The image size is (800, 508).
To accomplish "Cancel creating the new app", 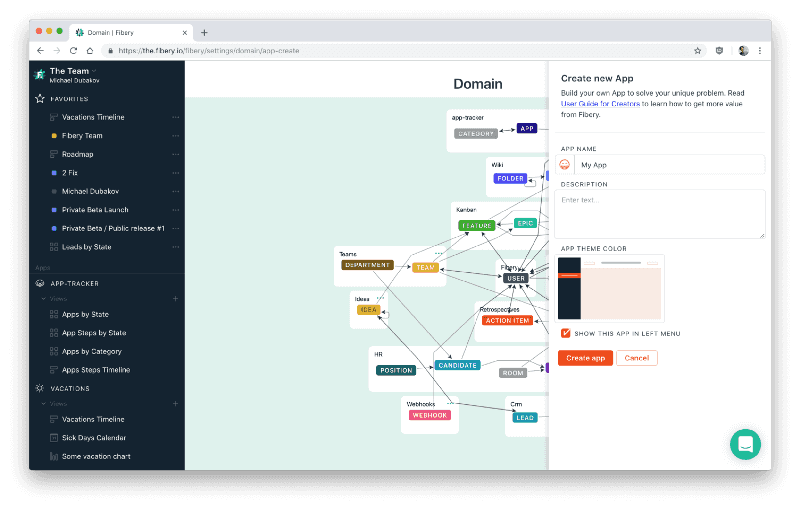I will (636, 358).
